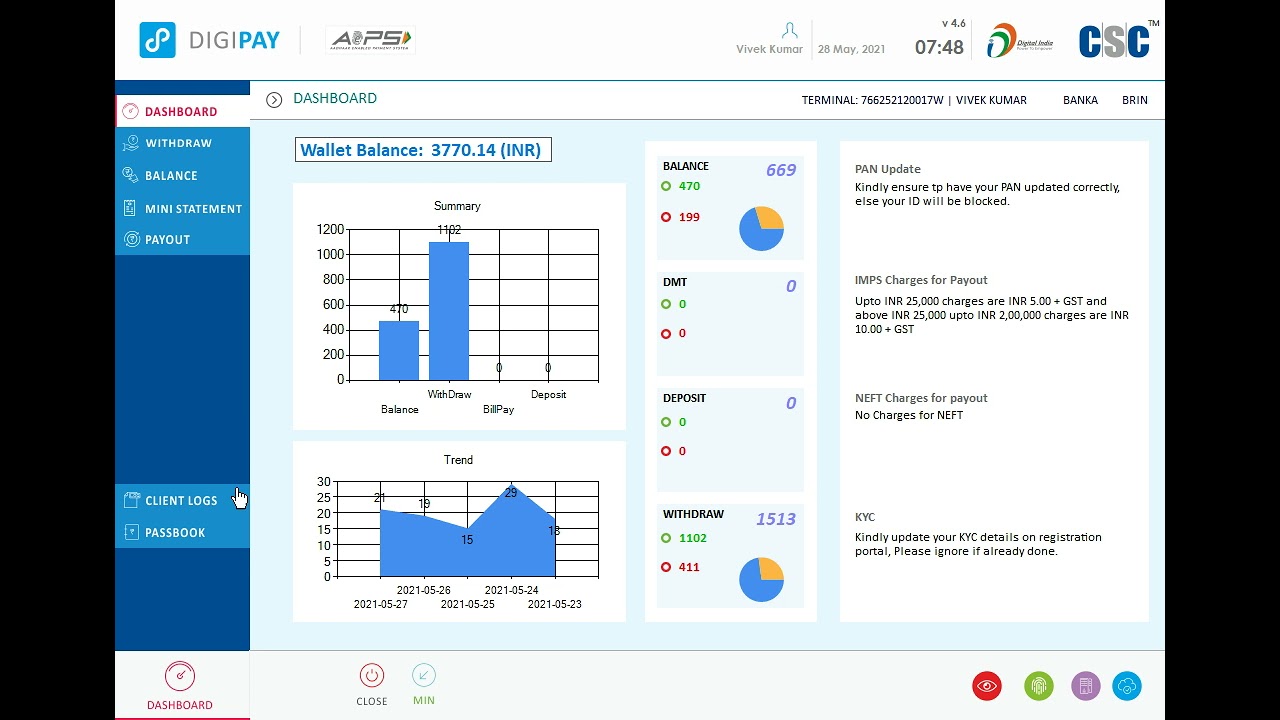This screenshot has width=1280, height=720.
Task: Collapse the sidebar with the arrow beside Dashboard
Action: point(274,100)
